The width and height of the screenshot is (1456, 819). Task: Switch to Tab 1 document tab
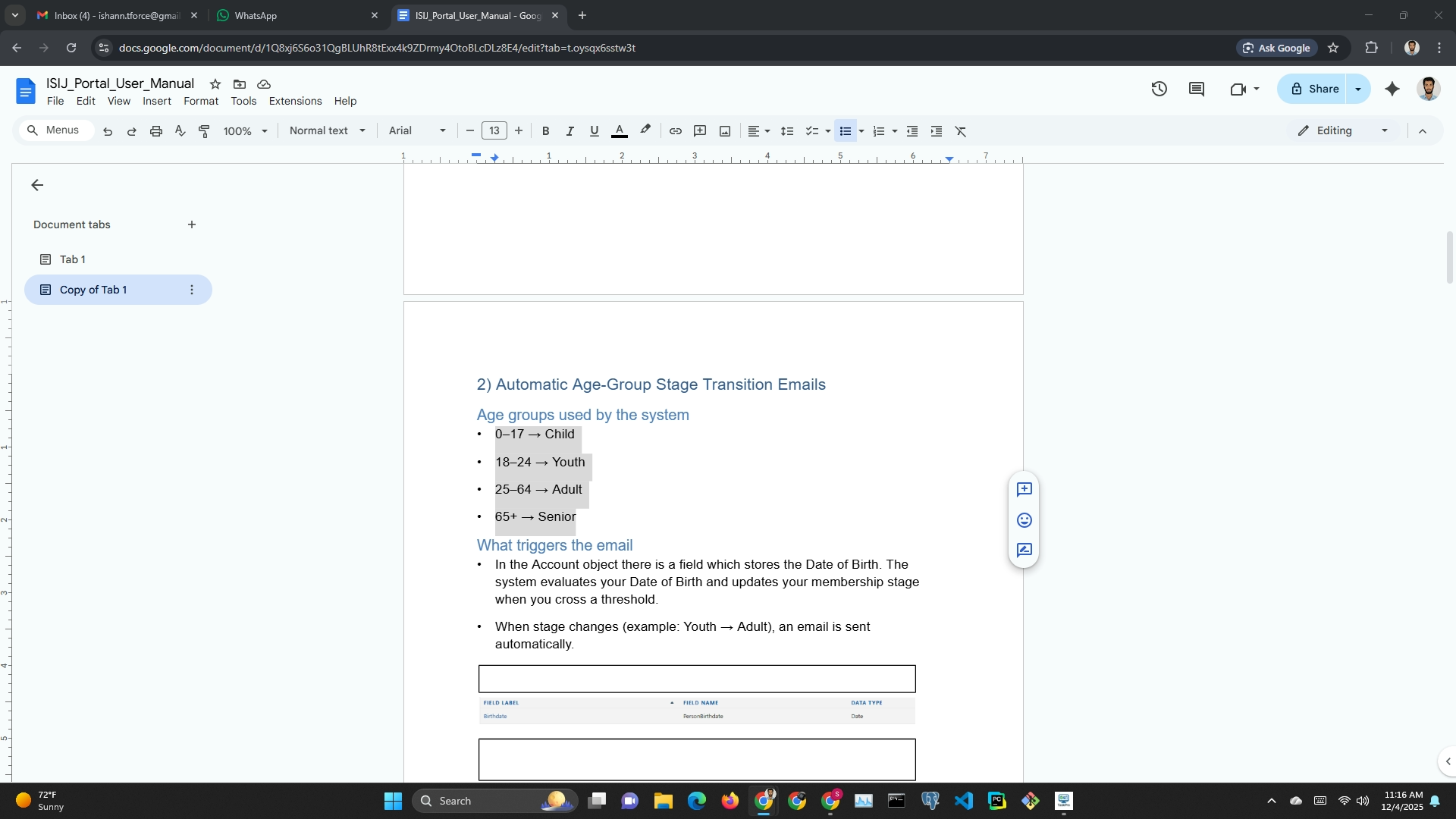click(x=73, y=259)
